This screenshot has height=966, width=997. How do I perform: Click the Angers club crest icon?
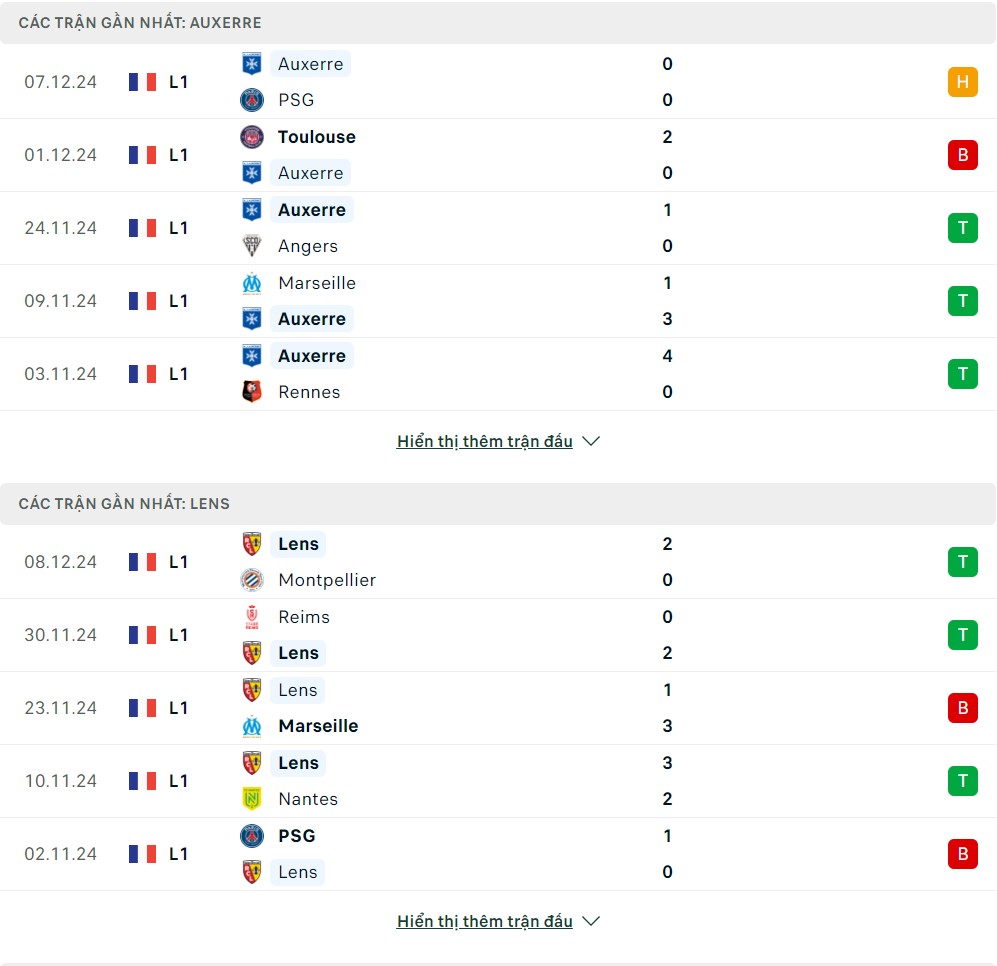(252, 246)
